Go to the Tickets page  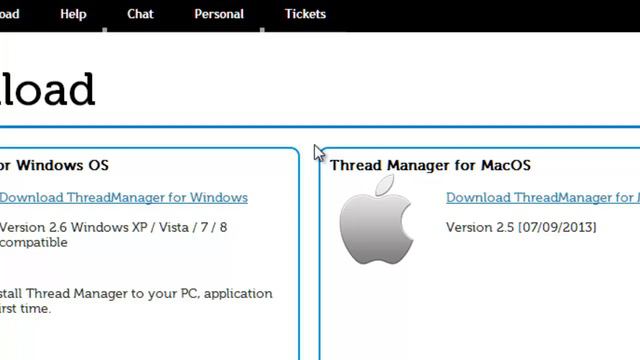tap(305, 14)
